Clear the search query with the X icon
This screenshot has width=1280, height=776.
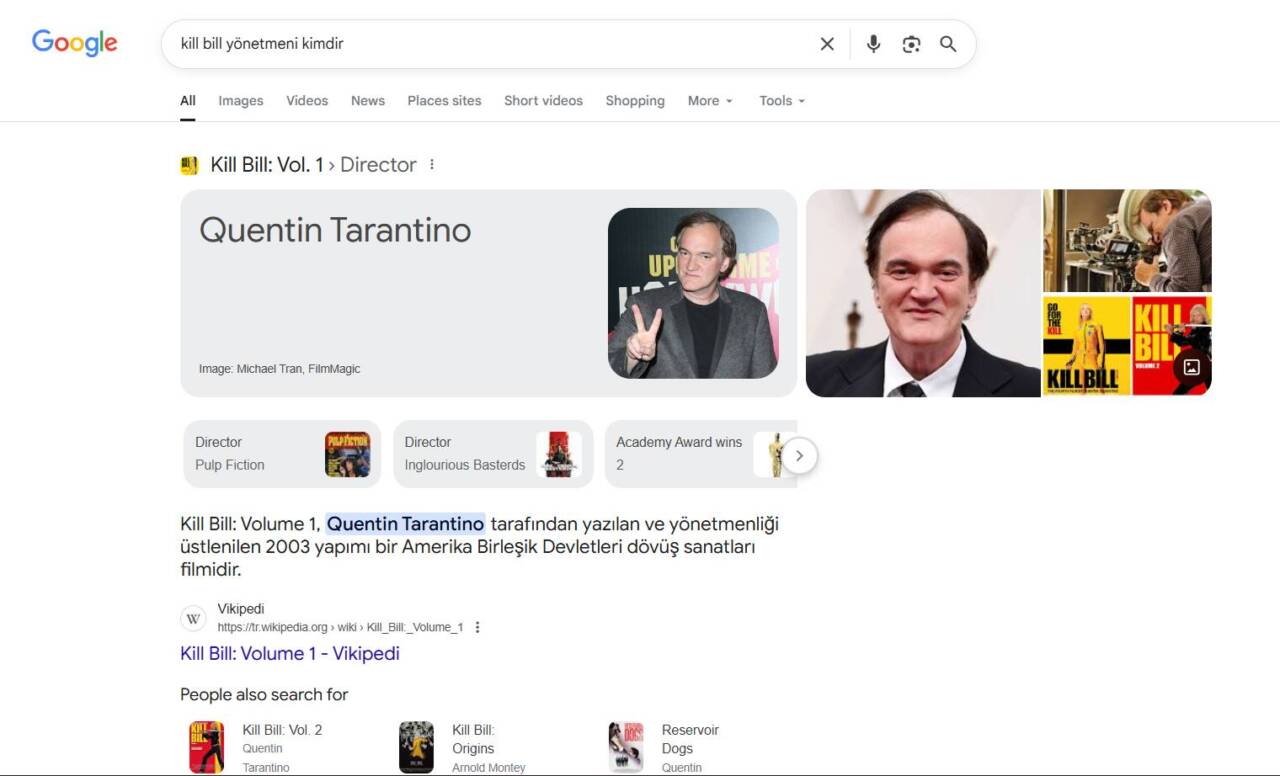(x=827, y=43)
